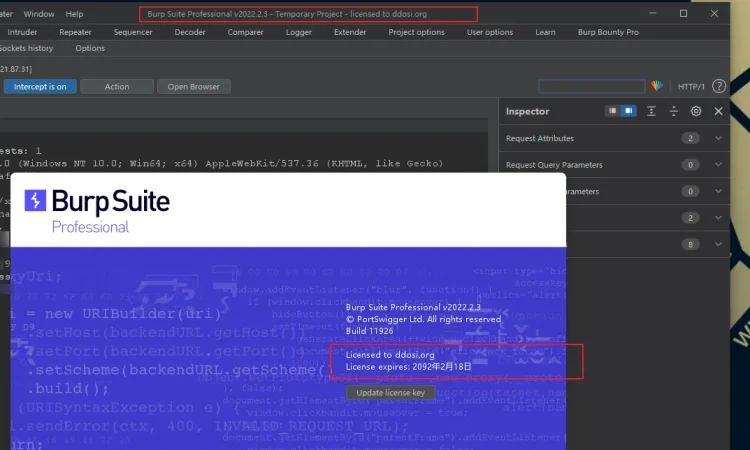Switch Inspector to the left layout icon
This screenshot has width=750, height=450.
tap(612, 111)
